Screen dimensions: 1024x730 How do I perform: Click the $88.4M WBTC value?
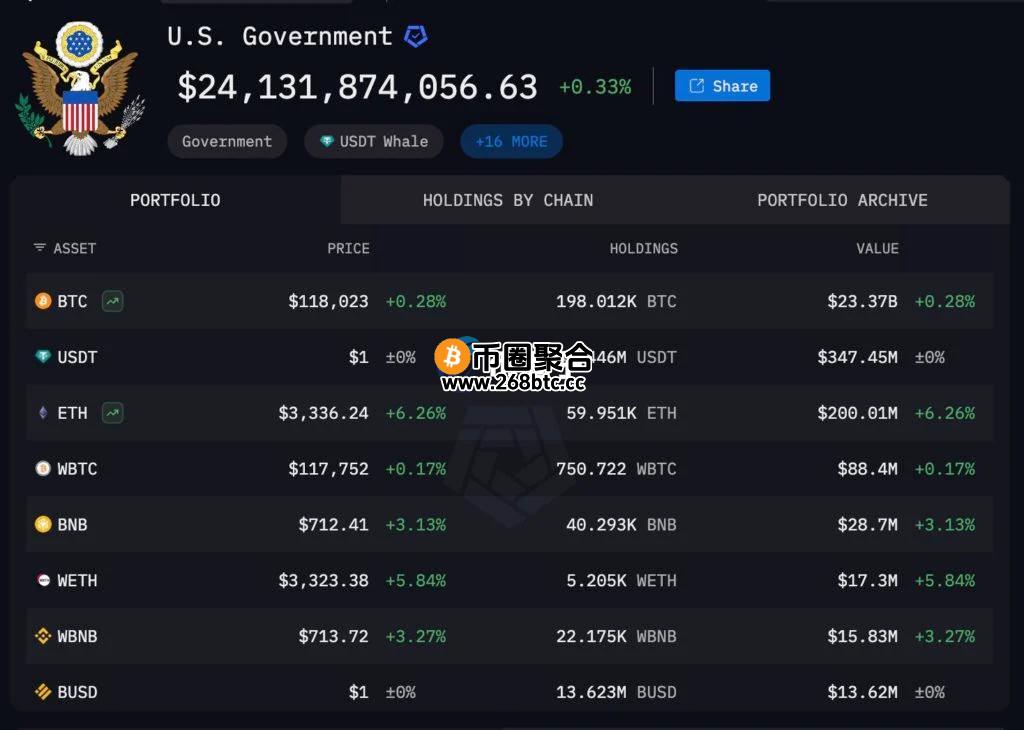(x=867, y=469)
